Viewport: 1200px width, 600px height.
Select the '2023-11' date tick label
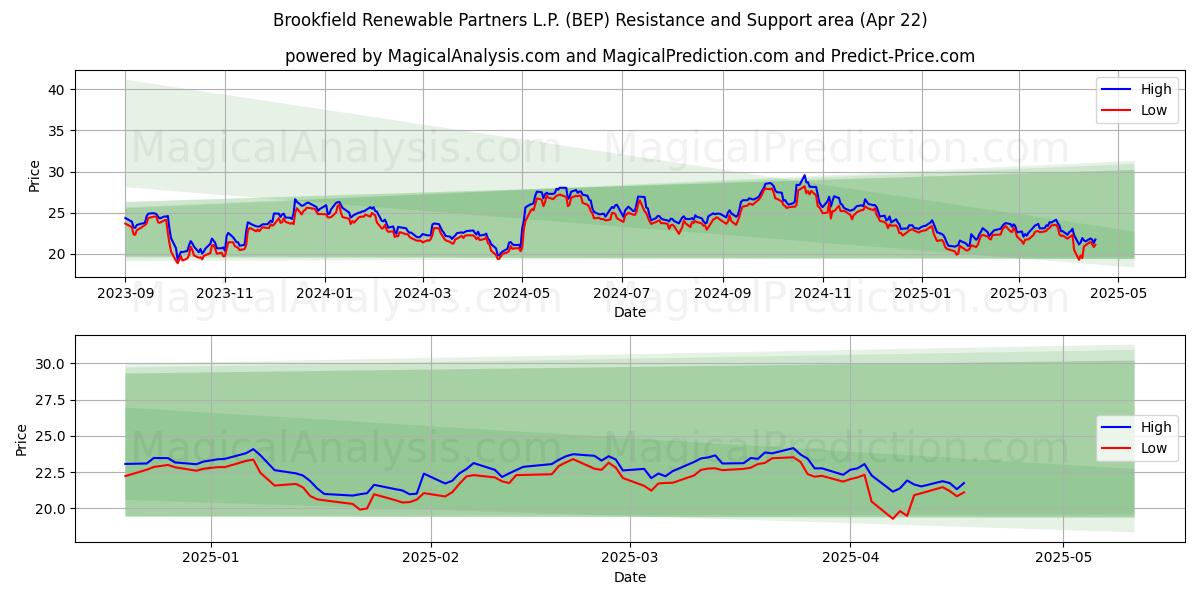(x=224, y=294)
